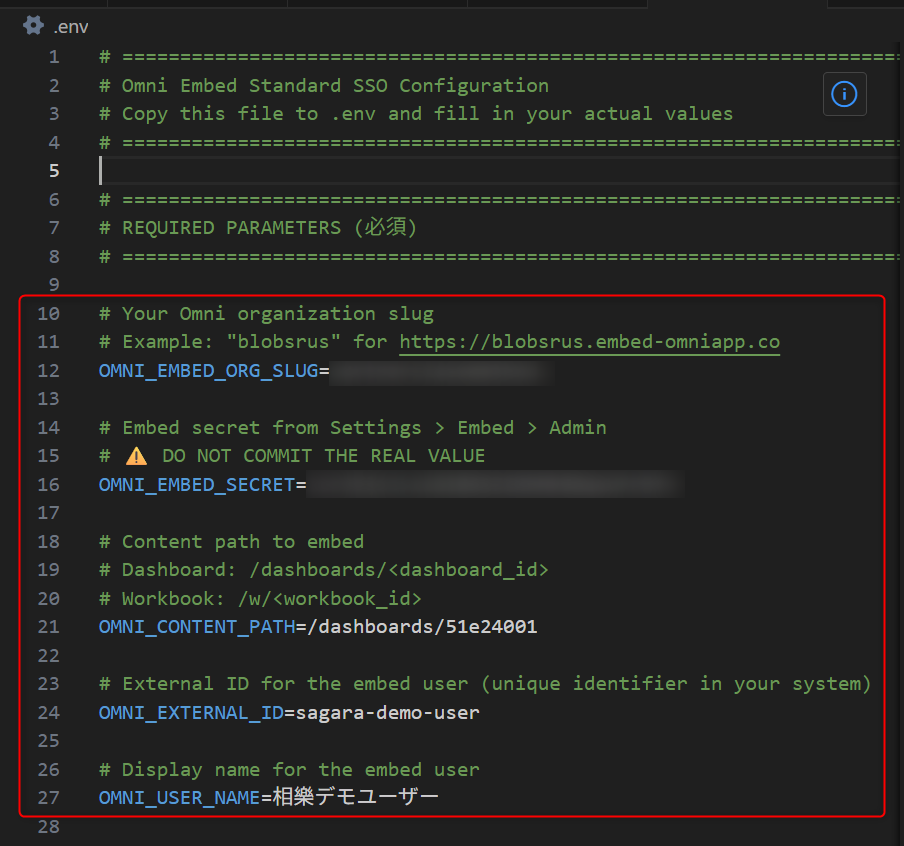Screen dimensions: 904x846
Task: Place cursor on empty line 5
Action: pyautogui.click(x=400, y=171)
